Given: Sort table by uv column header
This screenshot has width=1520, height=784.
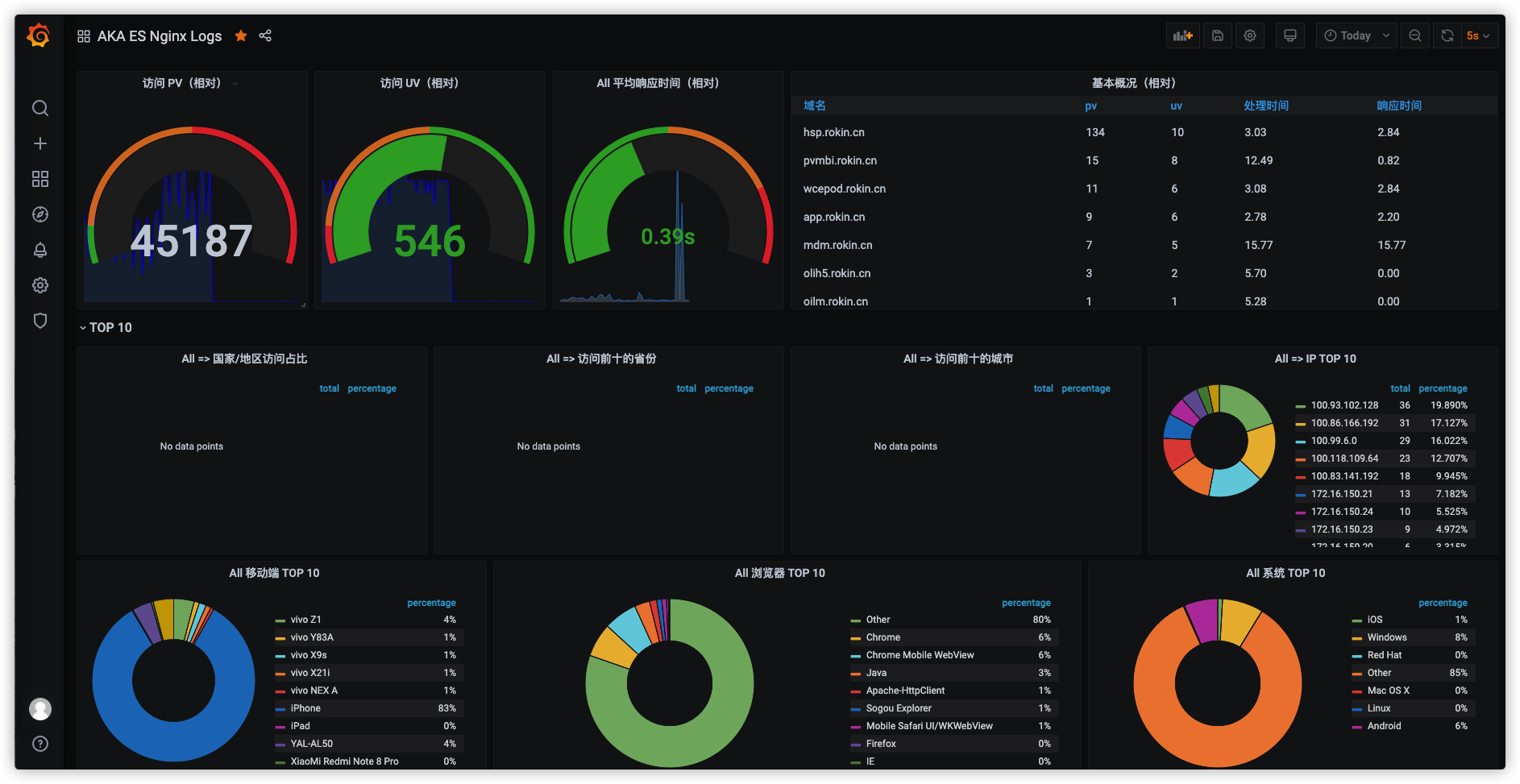Looking at the screenshot, I should pos(1176,106).
